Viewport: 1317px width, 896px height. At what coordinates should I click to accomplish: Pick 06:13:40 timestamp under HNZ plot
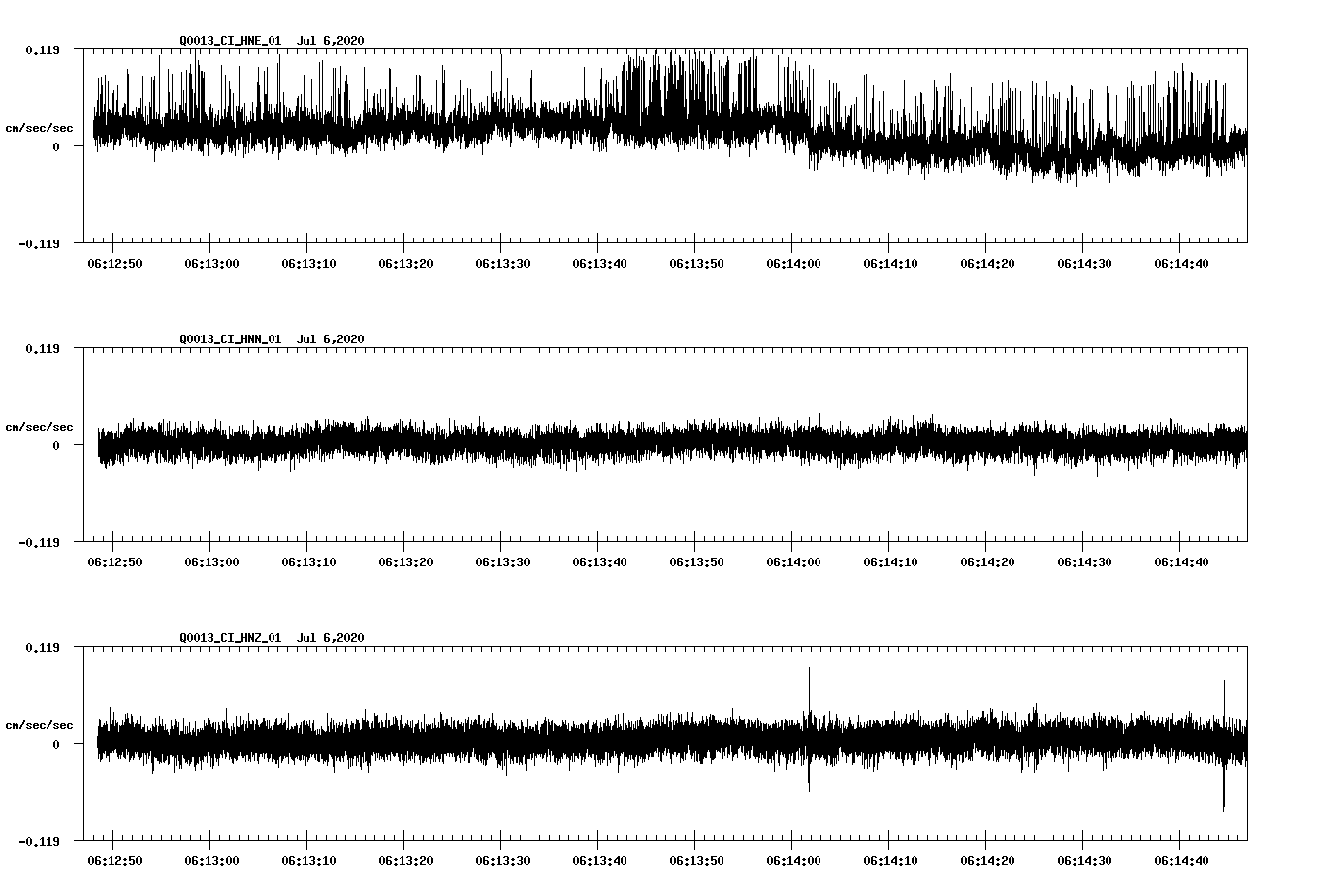coord(600,860)
